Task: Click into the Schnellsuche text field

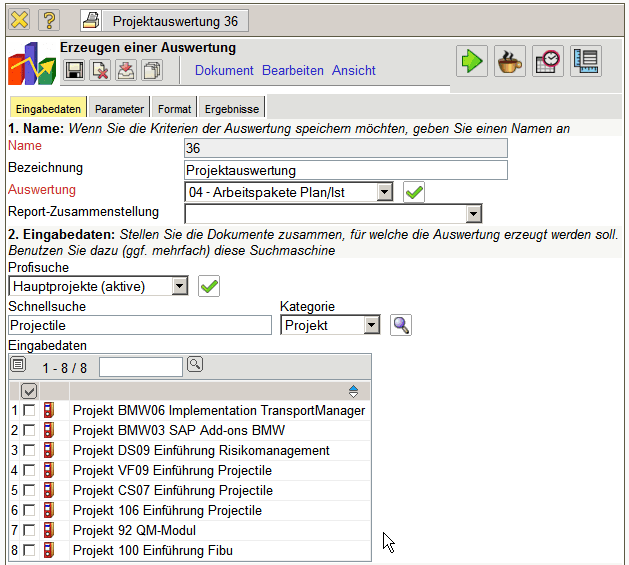Action: point(139,325)
